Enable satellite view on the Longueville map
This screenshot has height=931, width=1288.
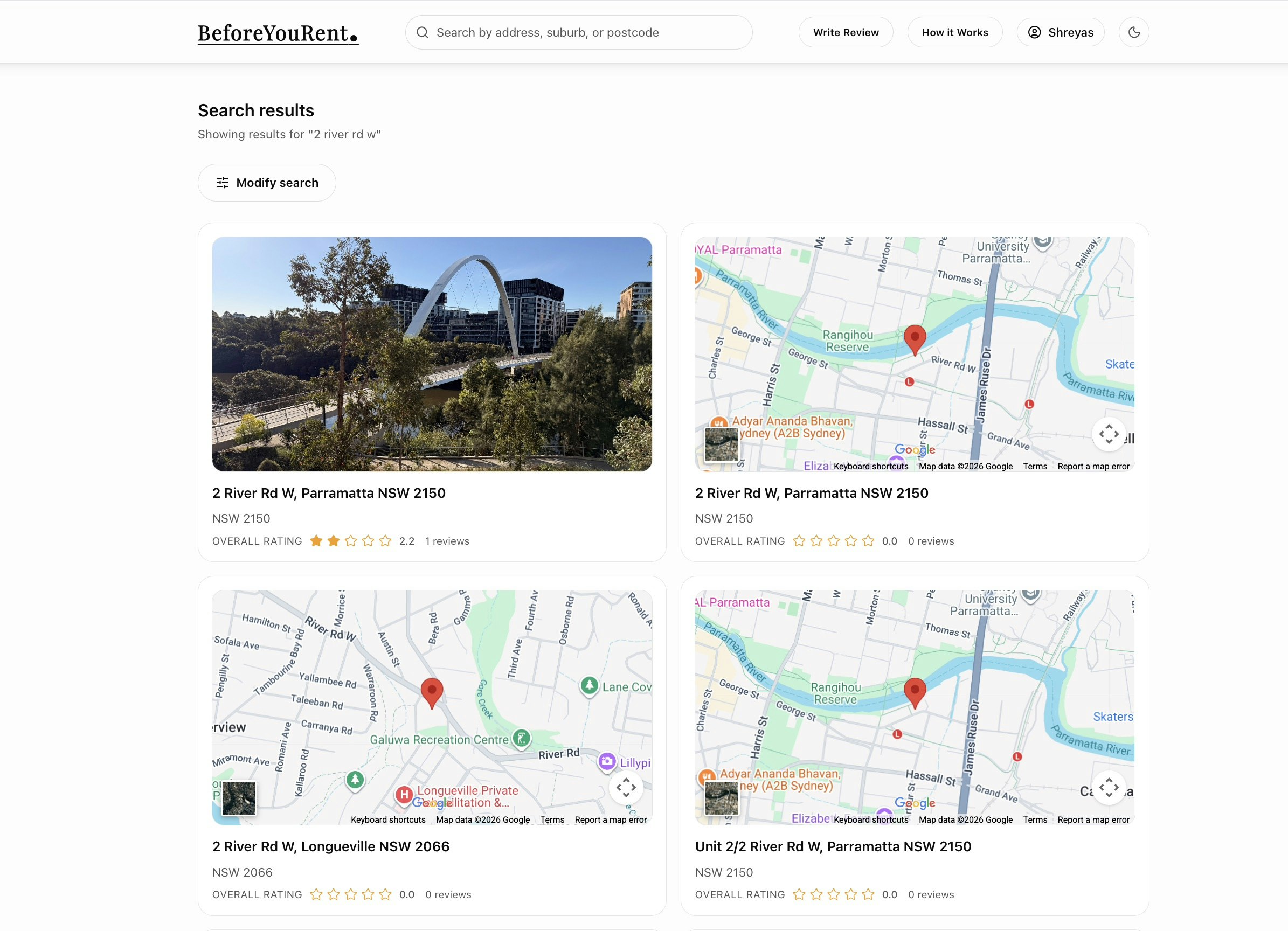point(239,797)
